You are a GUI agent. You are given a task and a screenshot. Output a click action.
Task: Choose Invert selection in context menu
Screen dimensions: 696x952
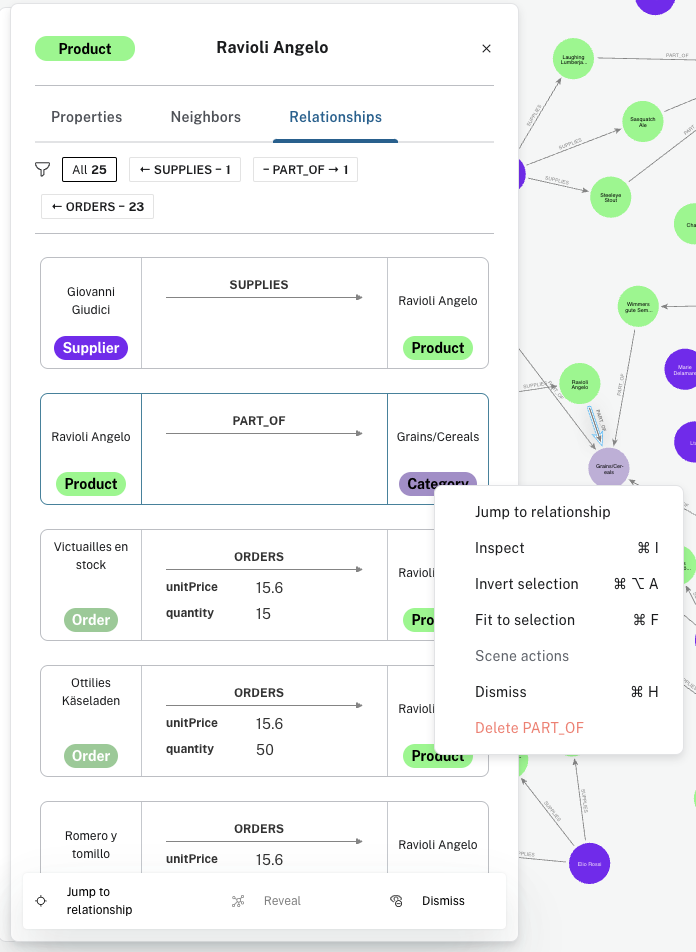559,583
